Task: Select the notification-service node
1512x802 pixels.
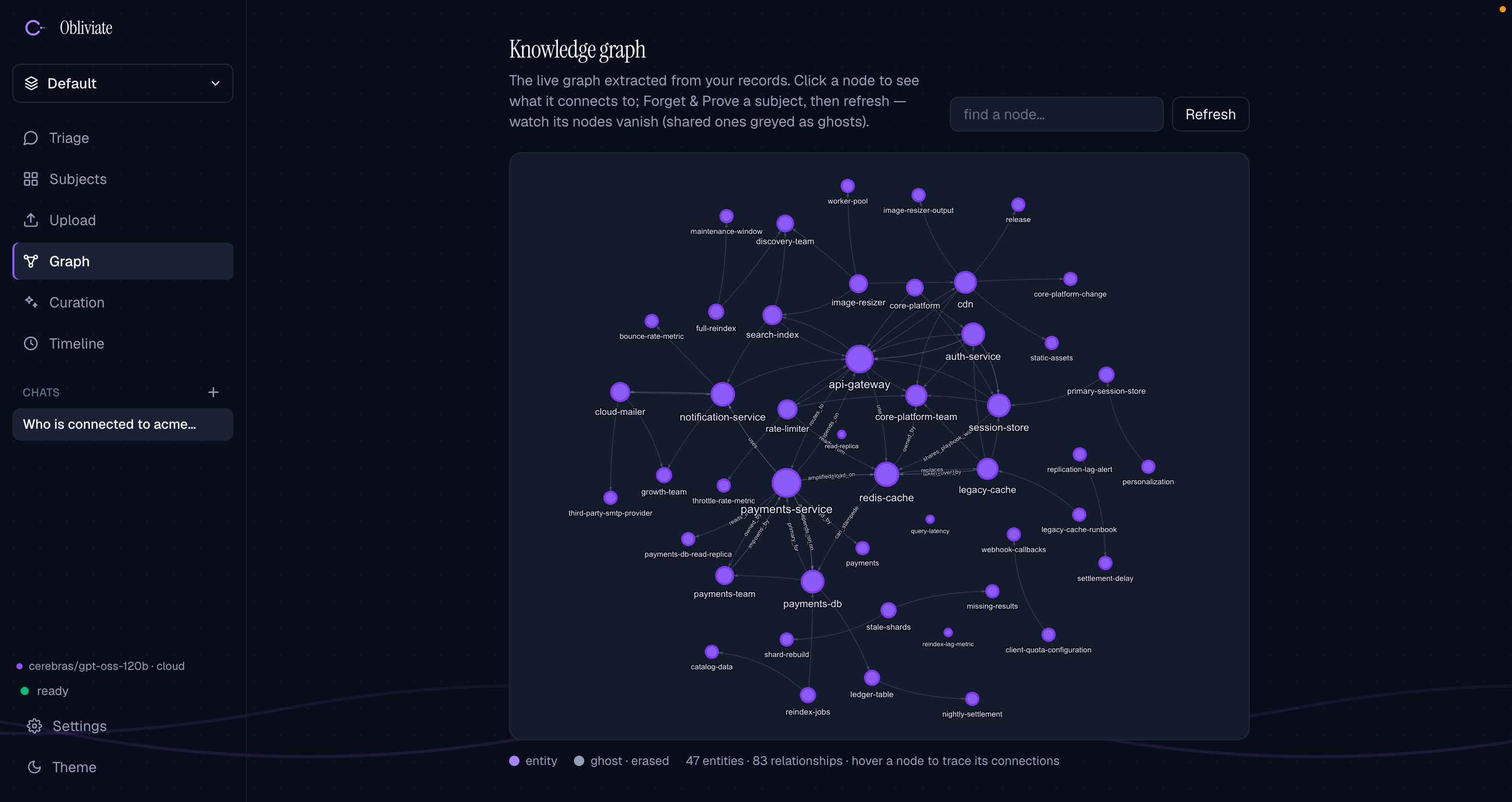Action: 723,394
